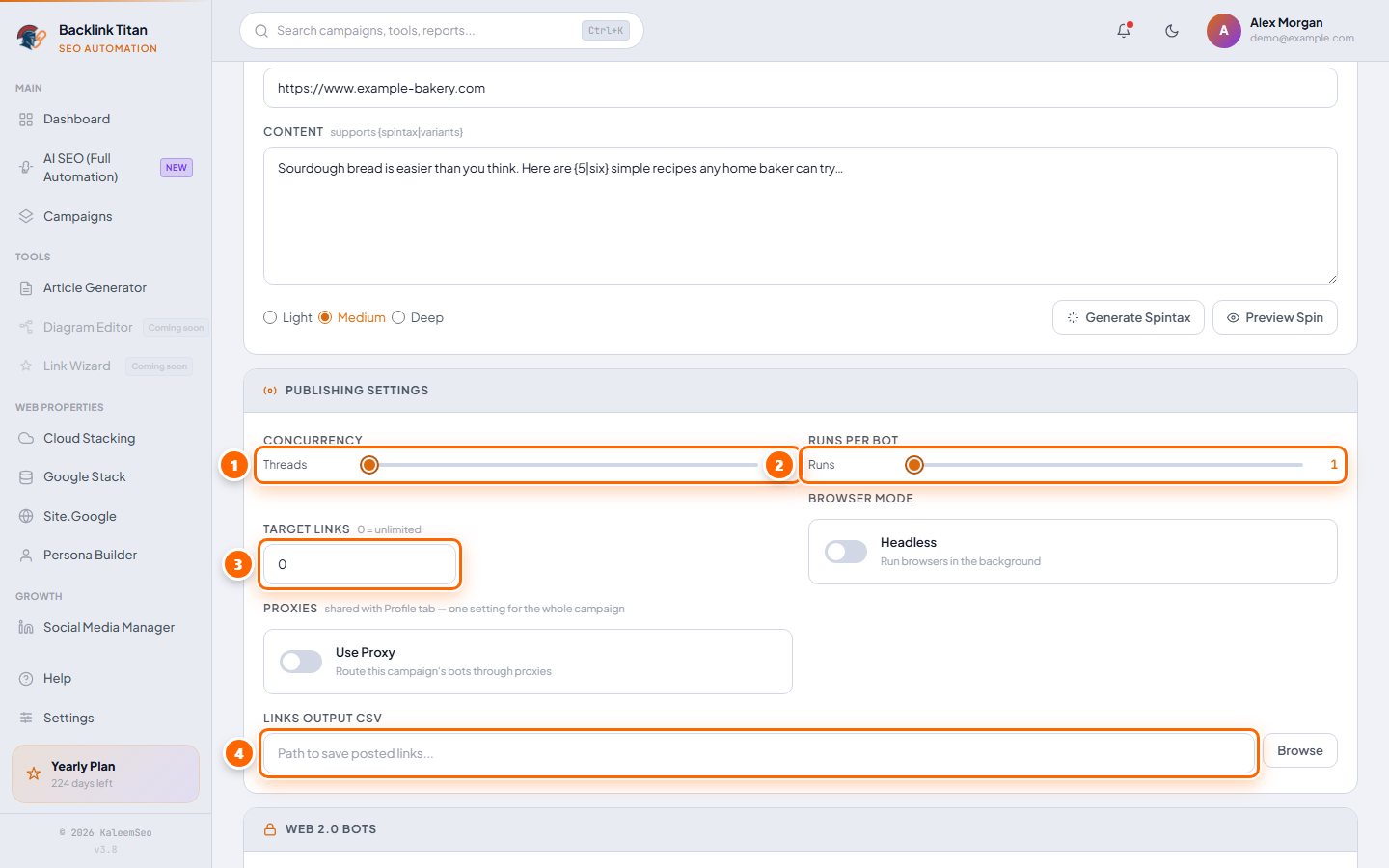
Task: Click into the Content text area
Action: [x=801, y=216]
